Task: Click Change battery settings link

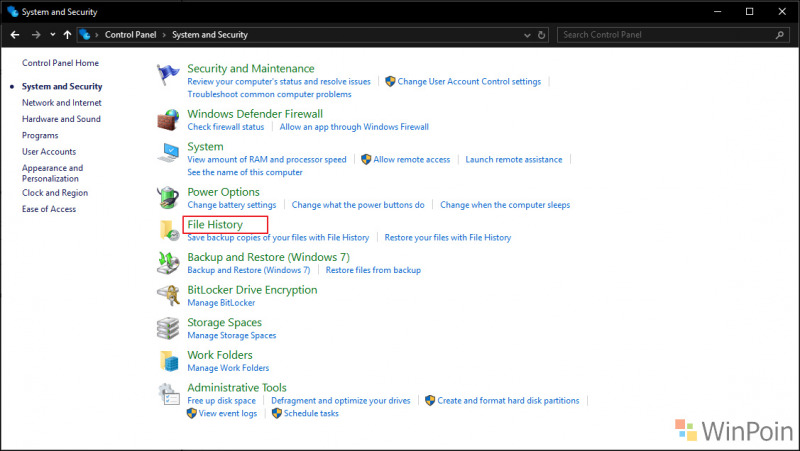Action: click(232, 205)
